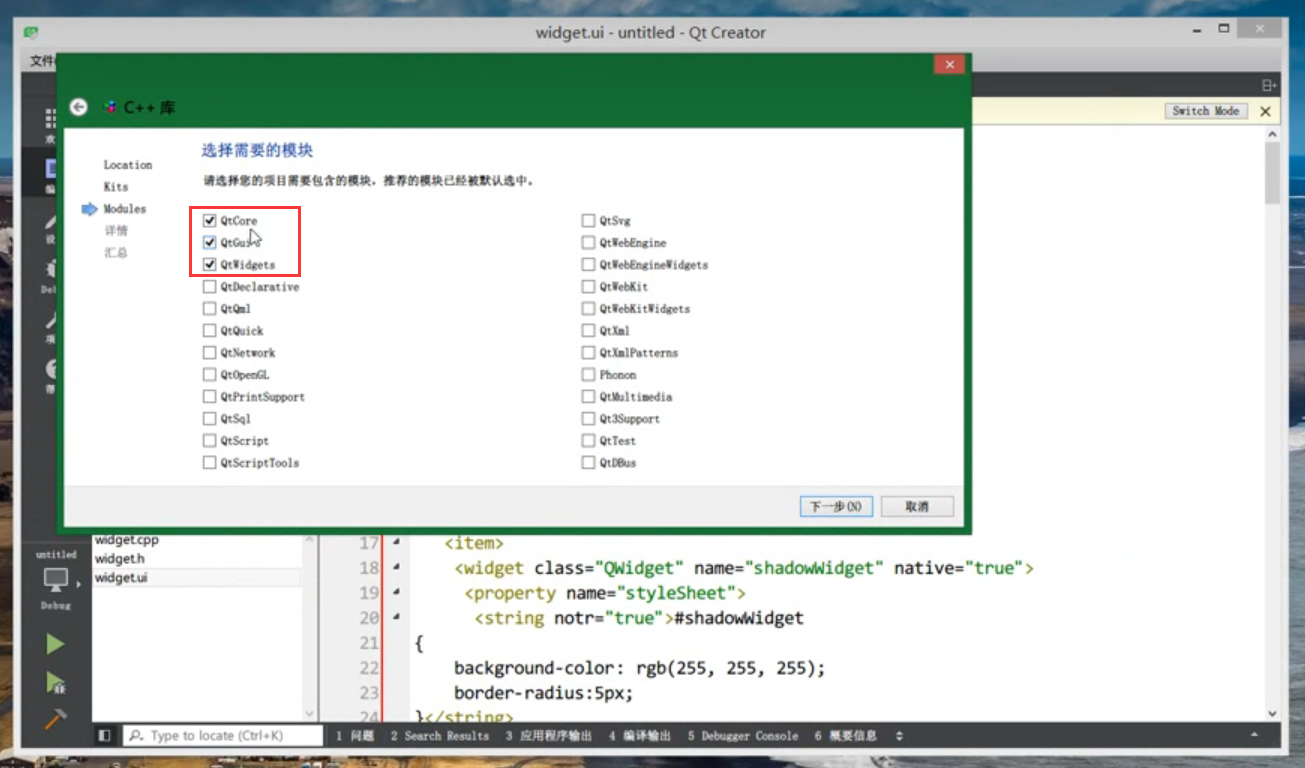Click the editor's vertical scrollbar thumb

coord(1272,173)
